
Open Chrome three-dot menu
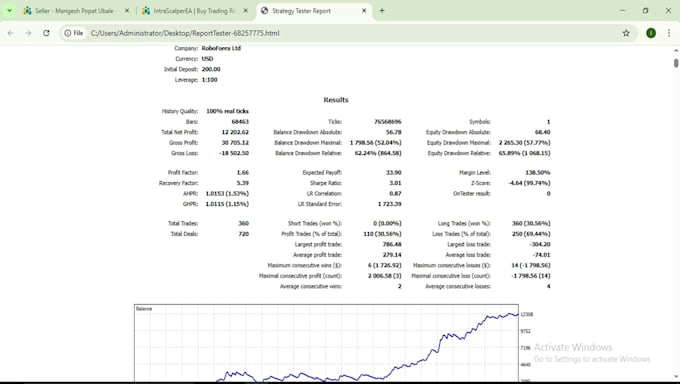669,33
